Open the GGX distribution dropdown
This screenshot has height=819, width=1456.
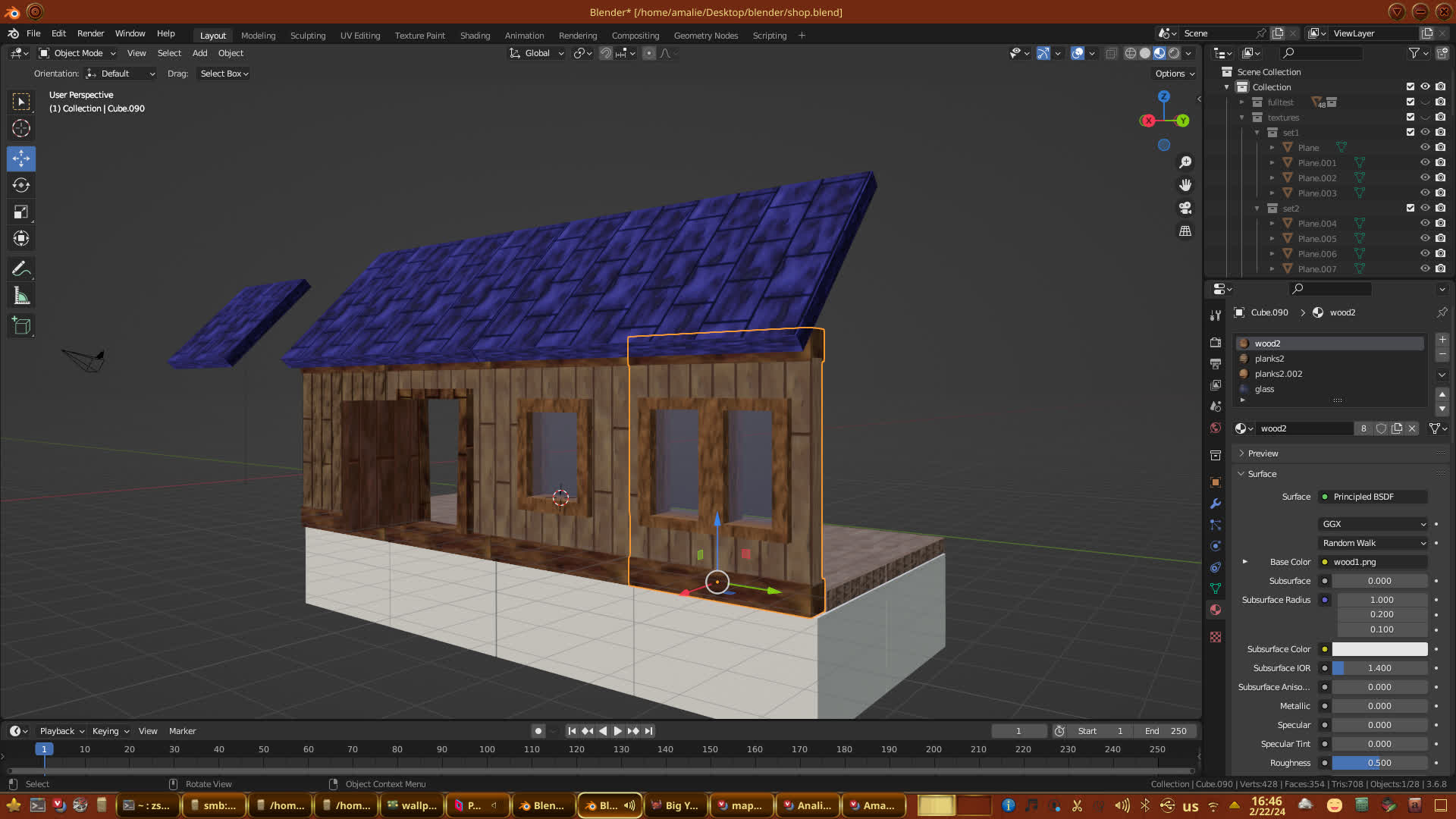pyautogui.click(x=1373, y=524)
